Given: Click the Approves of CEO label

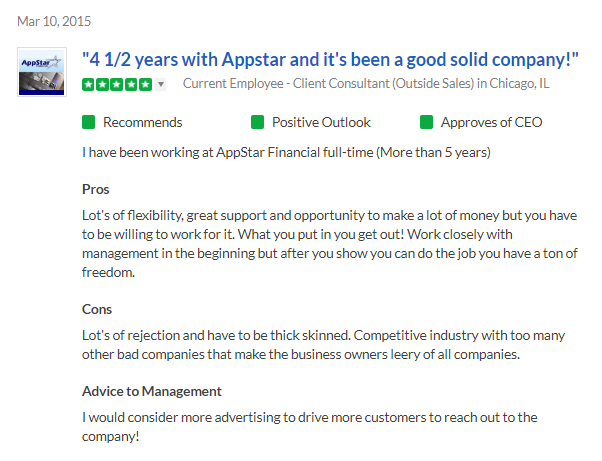Looking at the screenshot, I should 491,122.
